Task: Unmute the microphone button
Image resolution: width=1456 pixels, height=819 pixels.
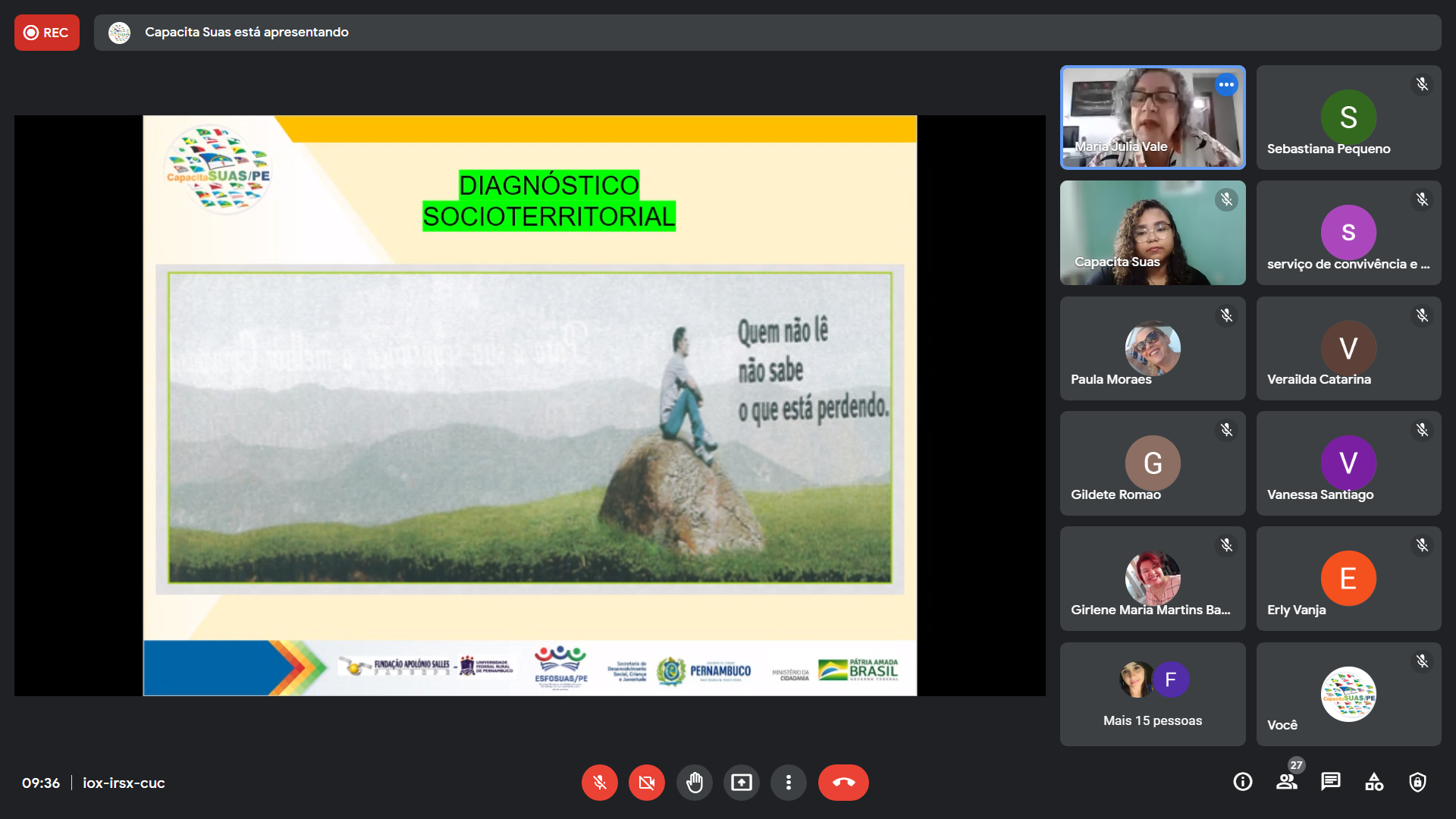Action: coord(599,782)
